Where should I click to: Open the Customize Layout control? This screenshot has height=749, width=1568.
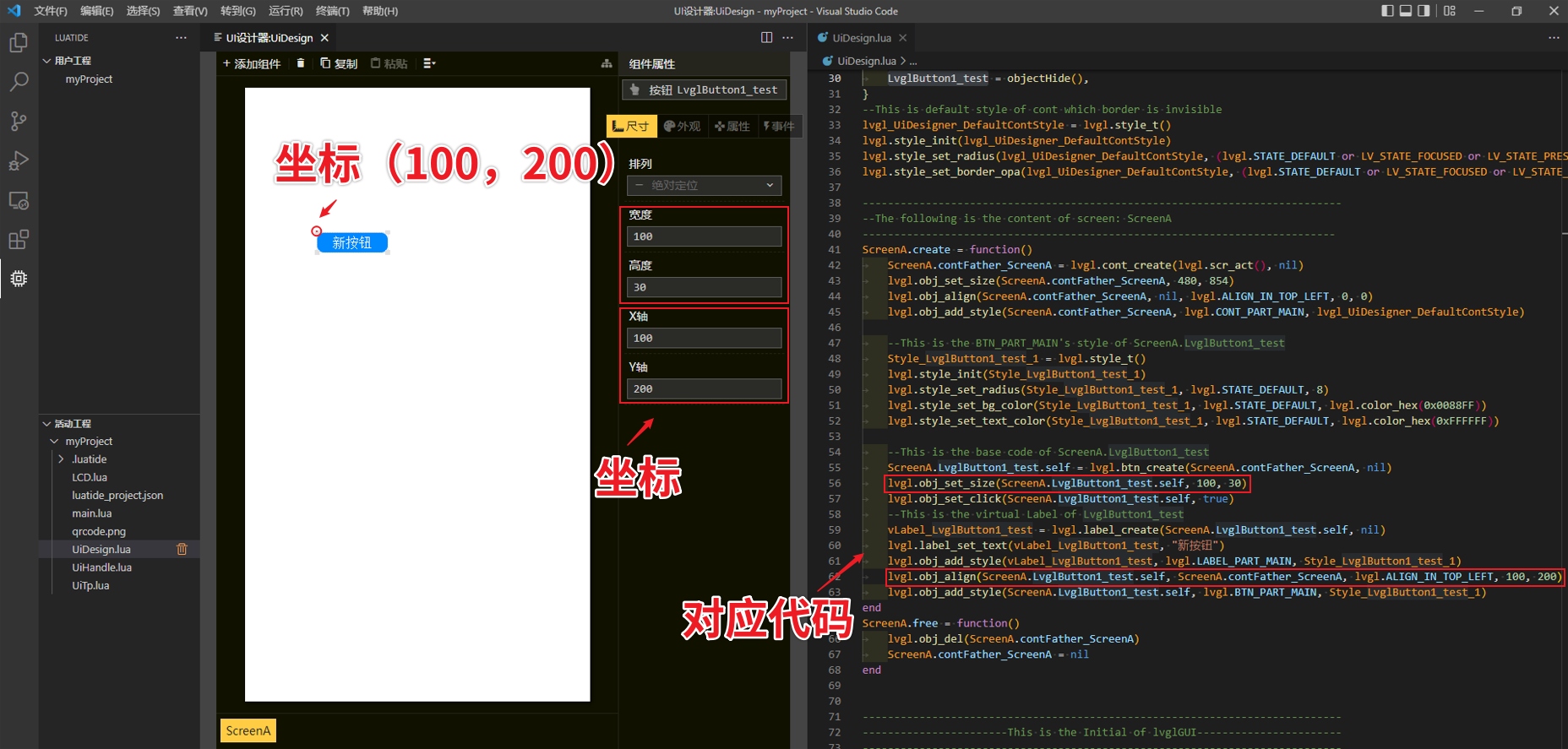point(1450,11)
